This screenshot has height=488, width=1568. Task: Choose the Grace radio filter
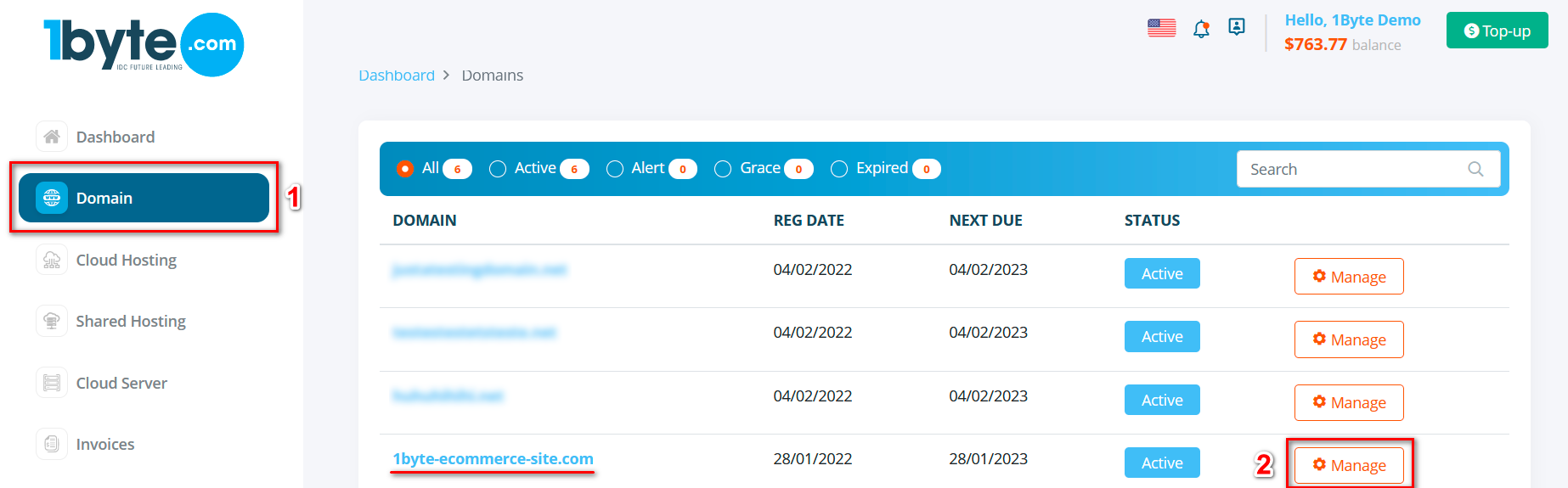tap(723, 169)
